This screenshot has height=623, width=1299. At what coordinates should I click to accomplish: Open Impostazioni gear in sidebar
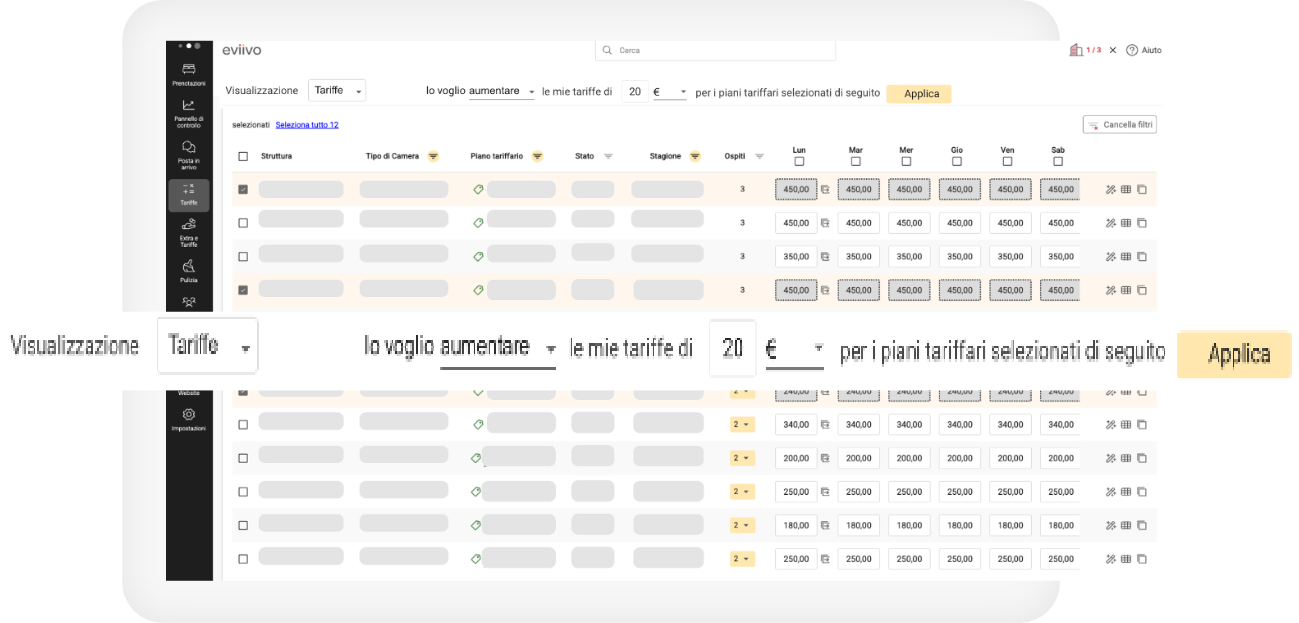click(x=188, y=418)
